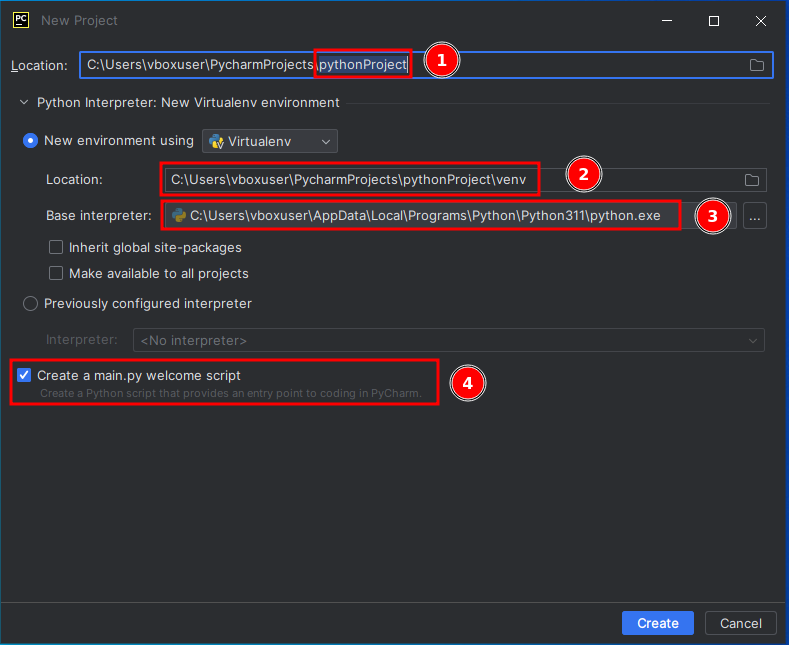Choose Previously configured interpreter option
The height and width of the screenshot is (645, 789).
30,303
